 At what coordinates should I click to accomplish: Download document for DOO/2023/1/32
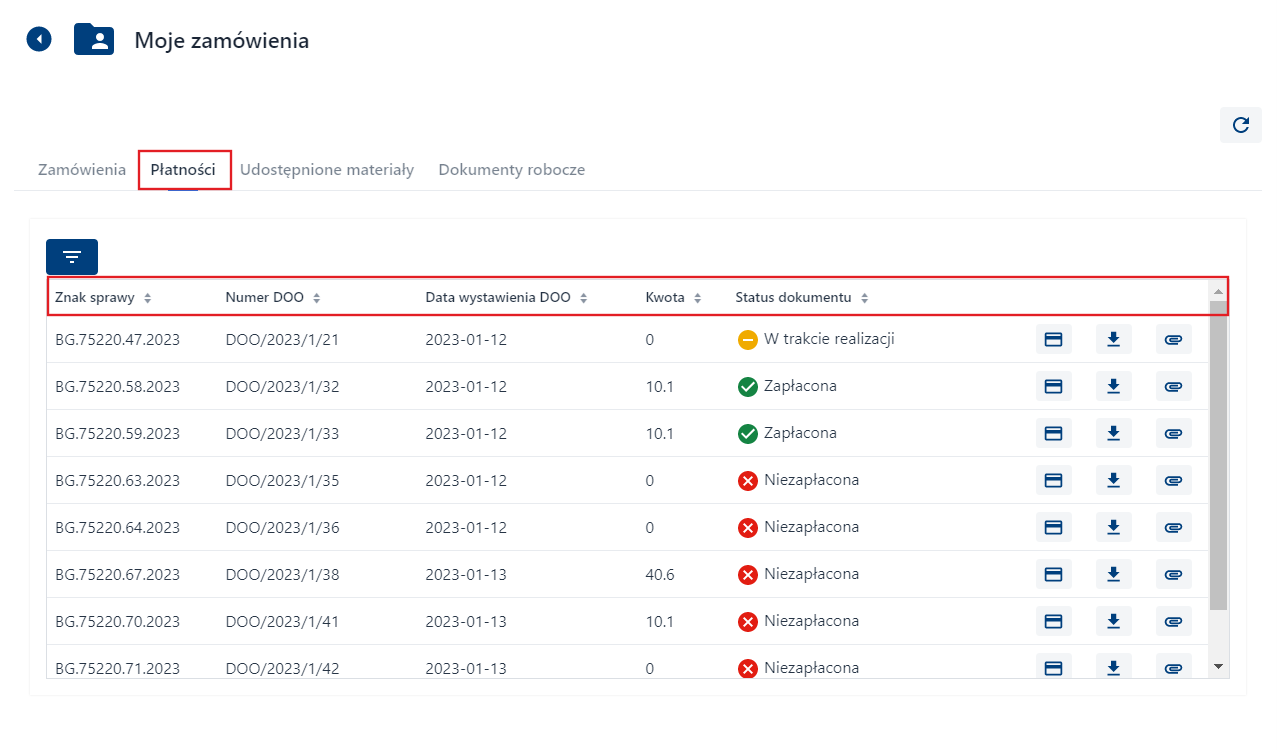pyautogui.click(x=1113, y=386)
